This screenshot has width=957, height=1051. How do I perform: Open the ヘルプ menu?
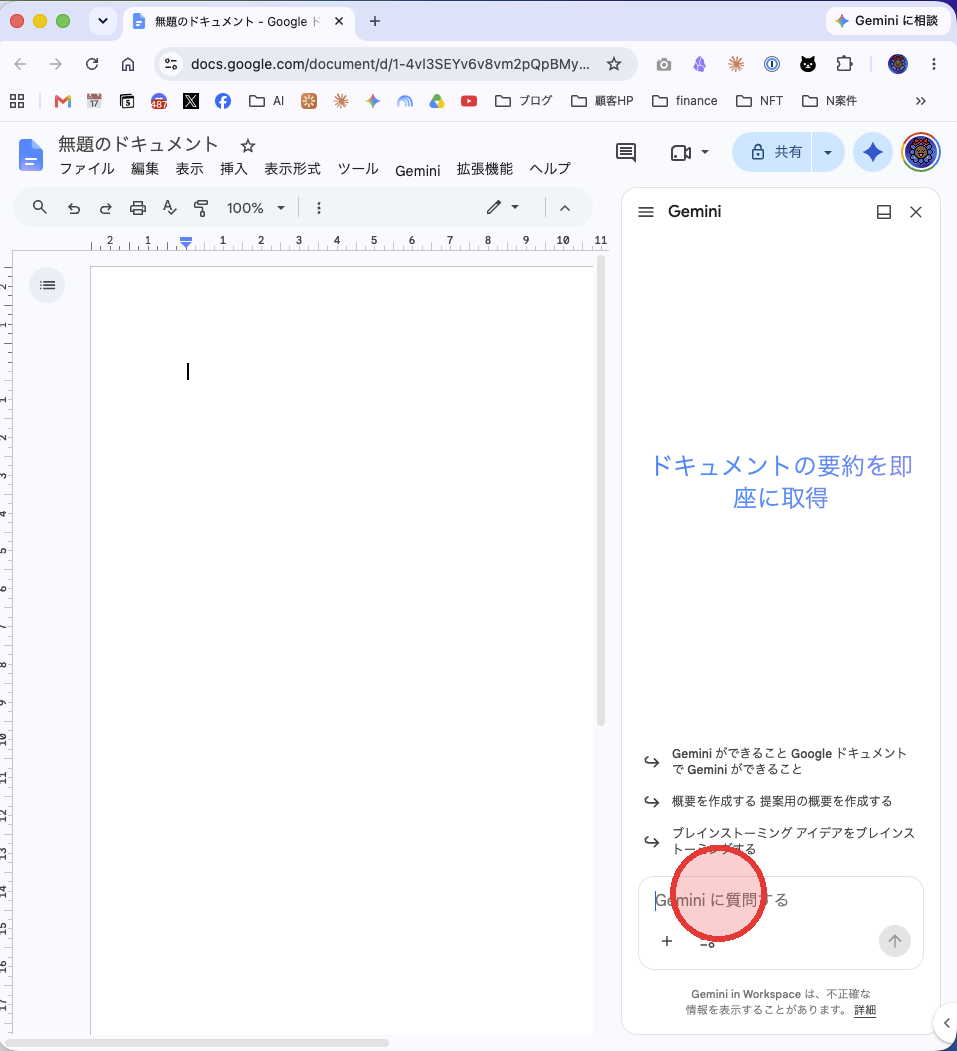tap(550, 170)
